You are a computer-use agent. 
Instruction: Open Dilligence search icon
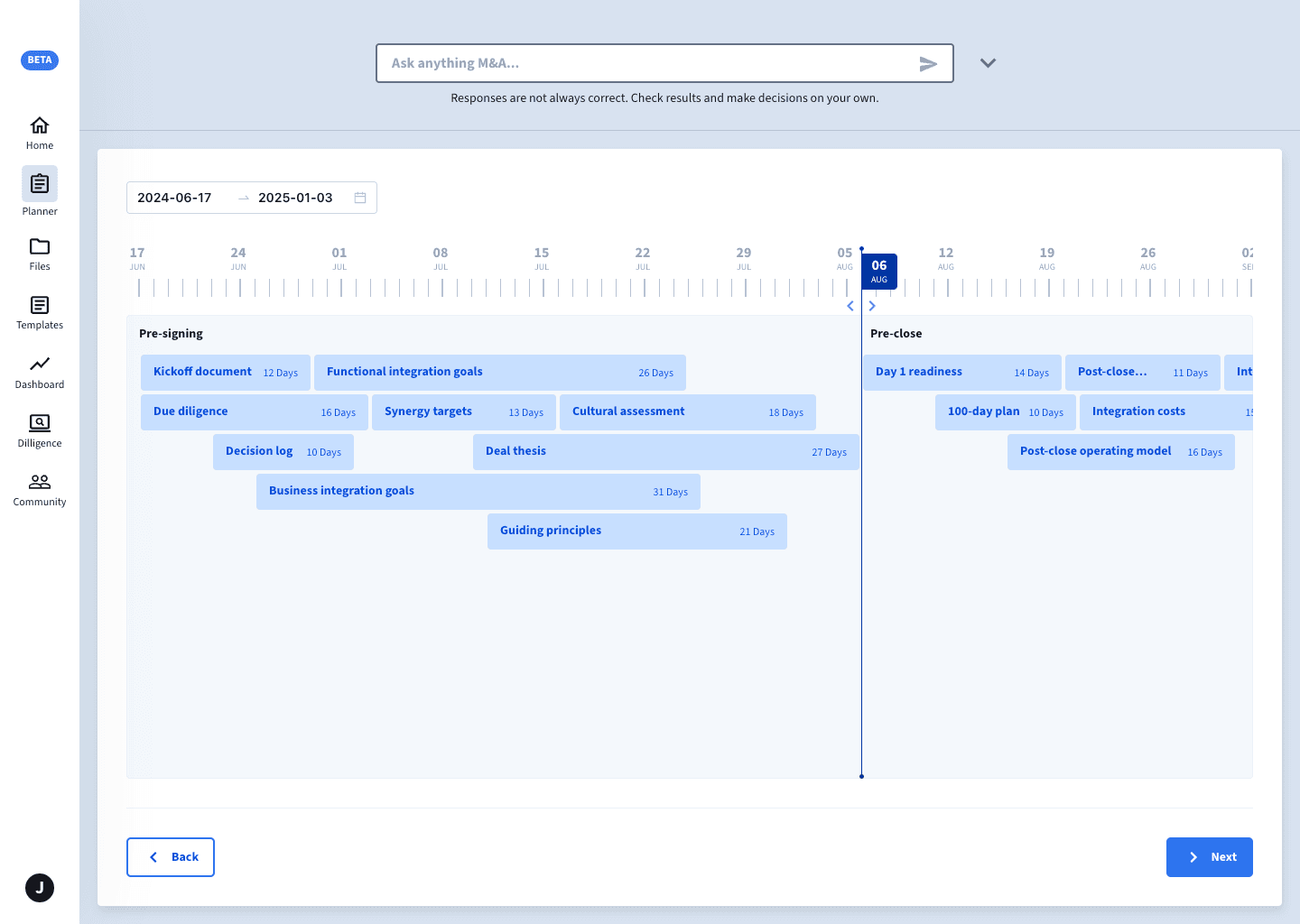40,423
